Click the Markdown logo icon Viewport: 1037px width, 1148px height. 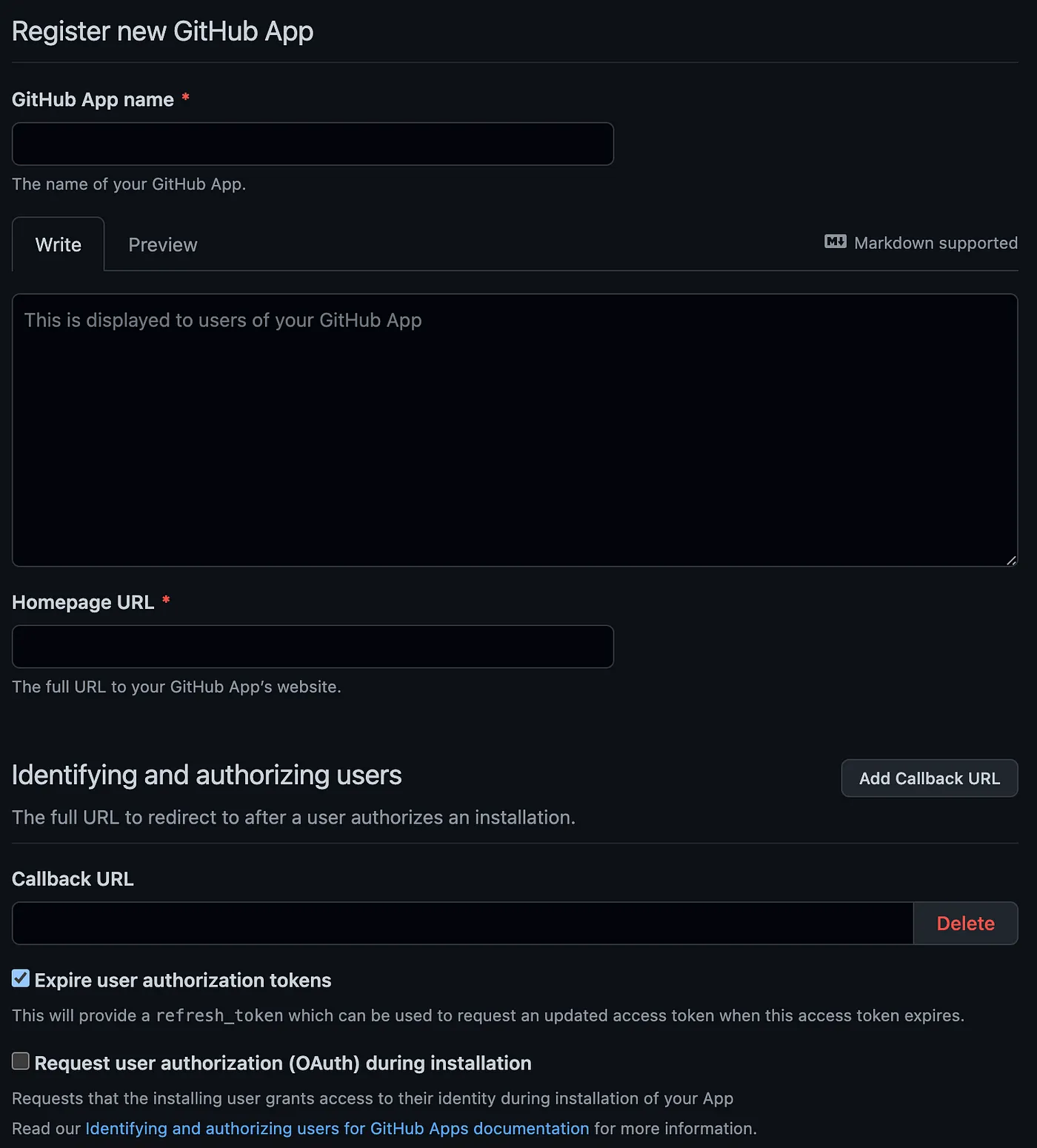835,242
